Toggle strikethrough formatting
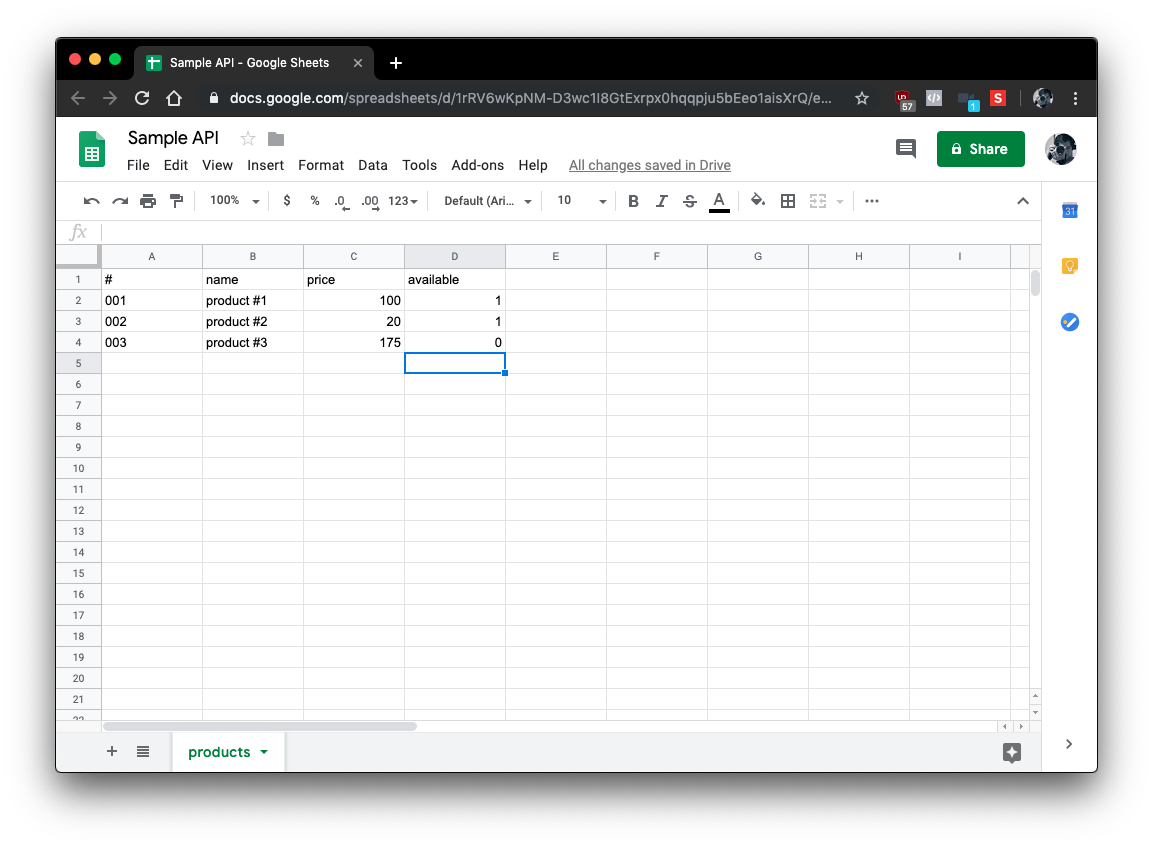1153x846 pixels. coord(690,201)
